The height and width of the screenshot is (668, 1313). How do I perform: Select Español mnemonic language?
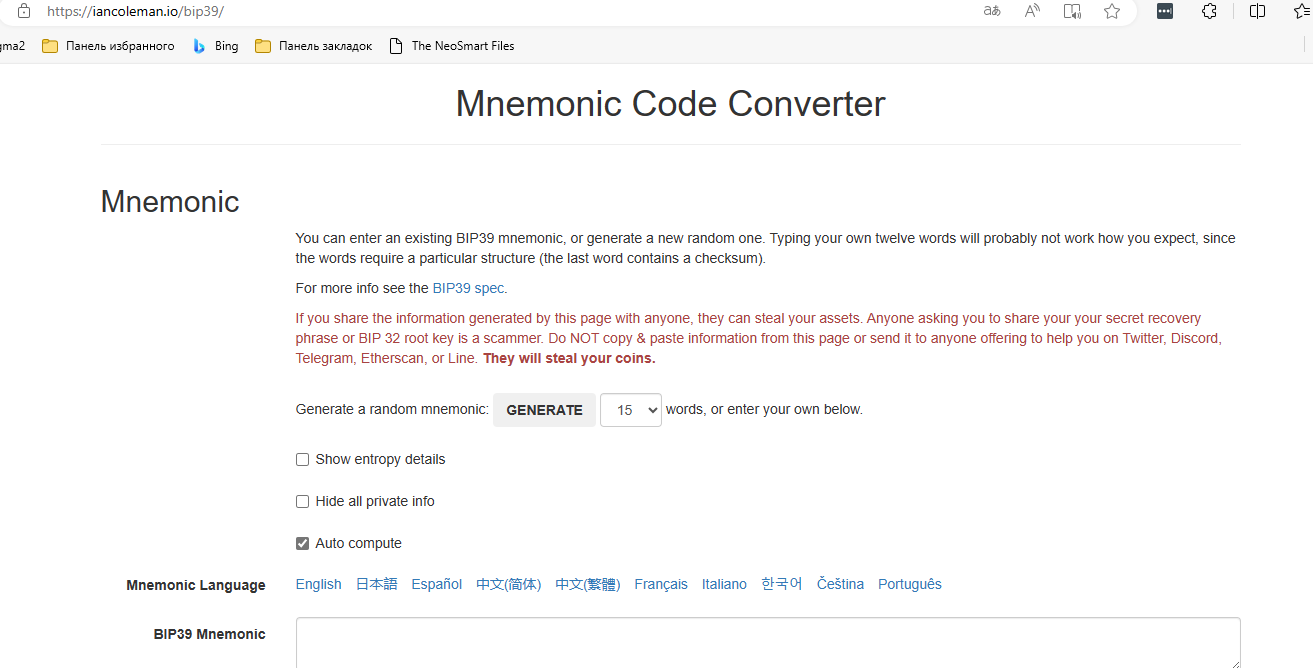pos(437,584)
